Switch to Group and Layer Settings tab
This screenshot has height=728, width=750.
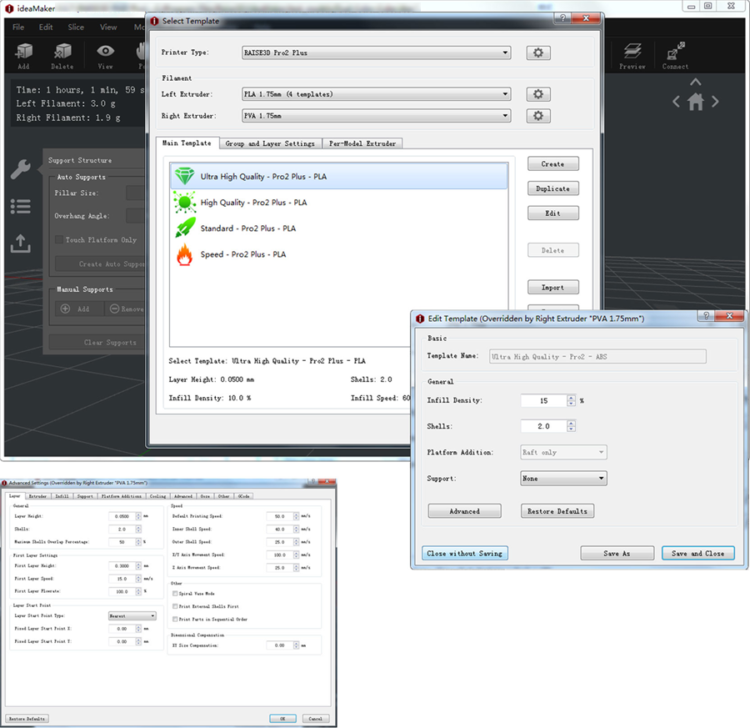[270, 143]
